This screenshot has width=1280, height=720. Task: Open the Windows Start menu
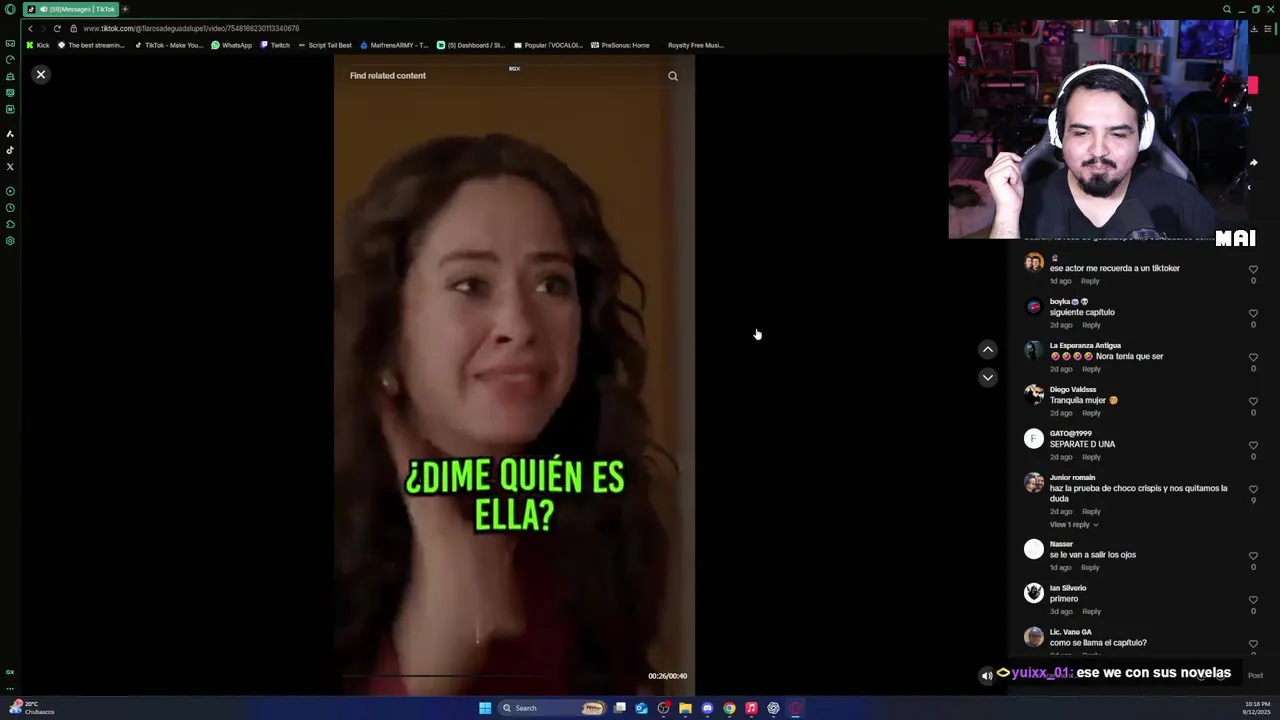tap(485, 708)
